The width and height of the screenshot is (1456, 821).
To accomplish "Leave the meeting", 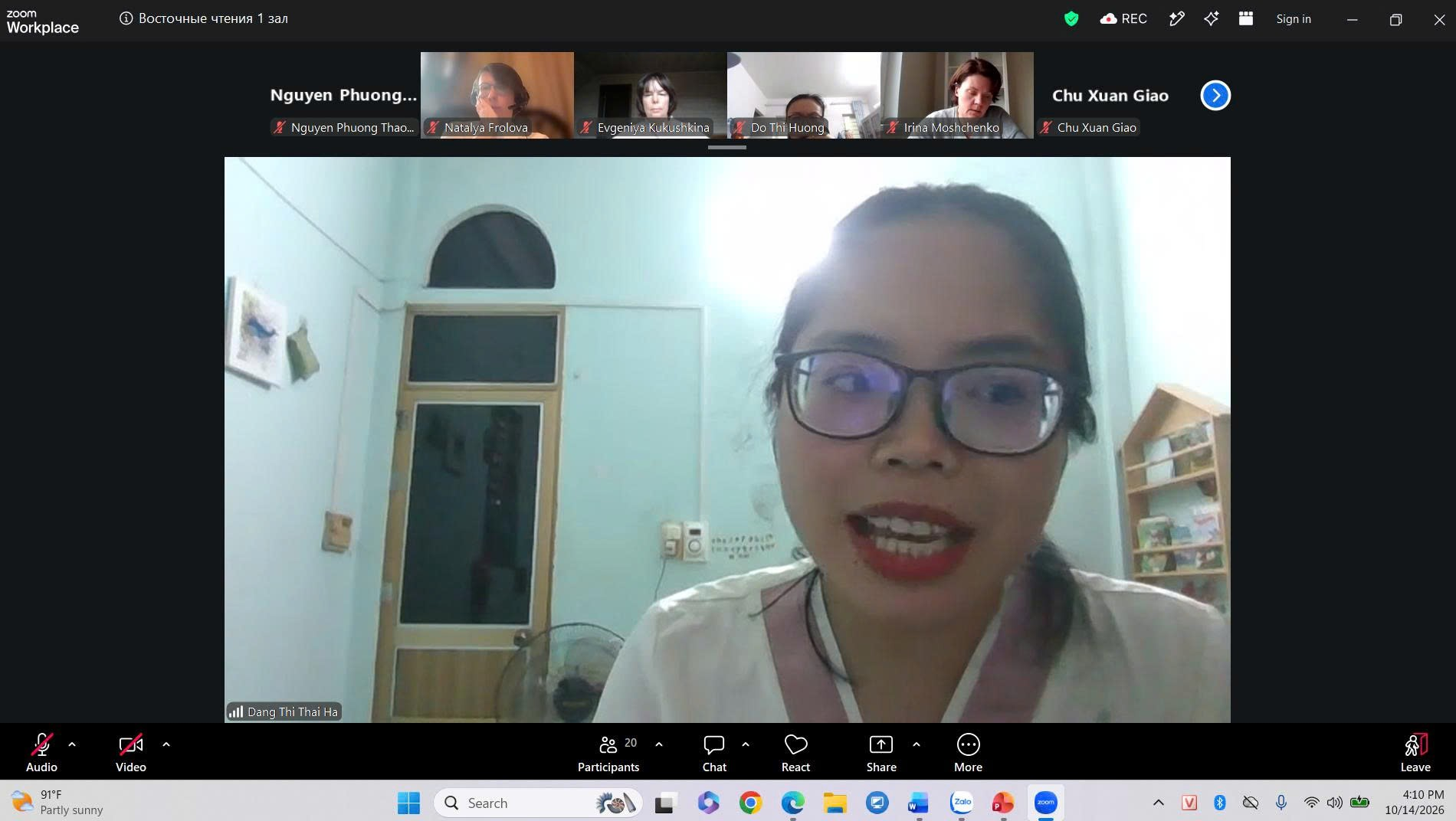I will 1415,754.
